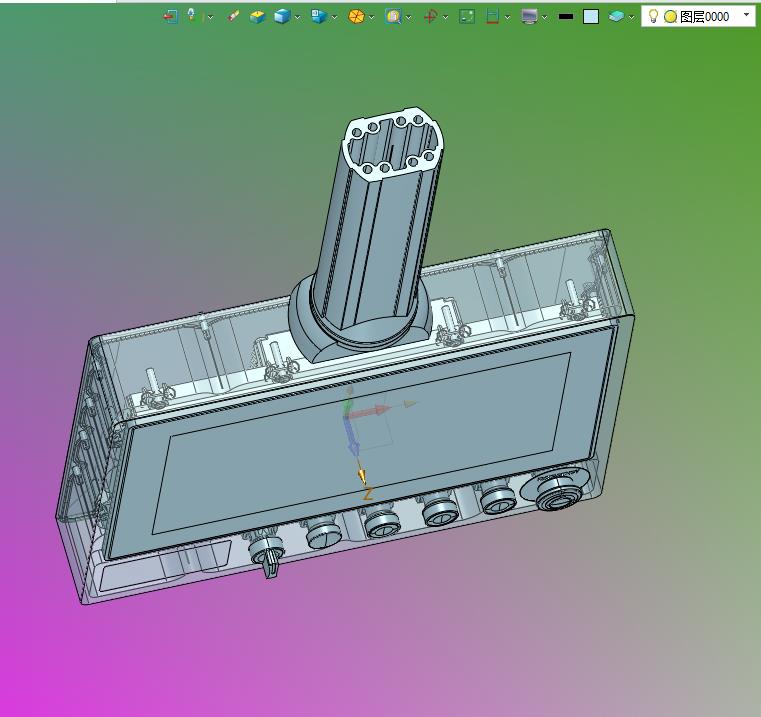Expand the section view dropdown arrow
This screenshot has width=761, height=717.
[x=508, y=17]
